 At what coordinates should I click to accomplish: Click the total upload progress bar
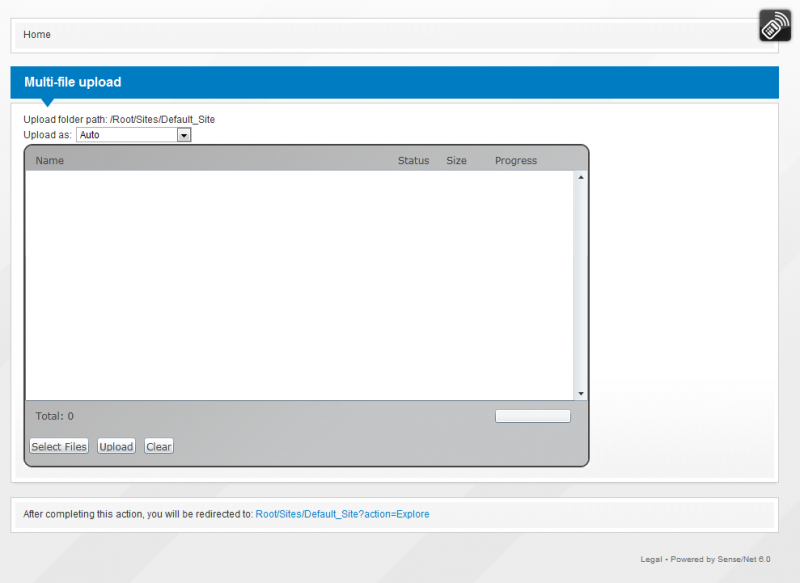pos(533,416)
